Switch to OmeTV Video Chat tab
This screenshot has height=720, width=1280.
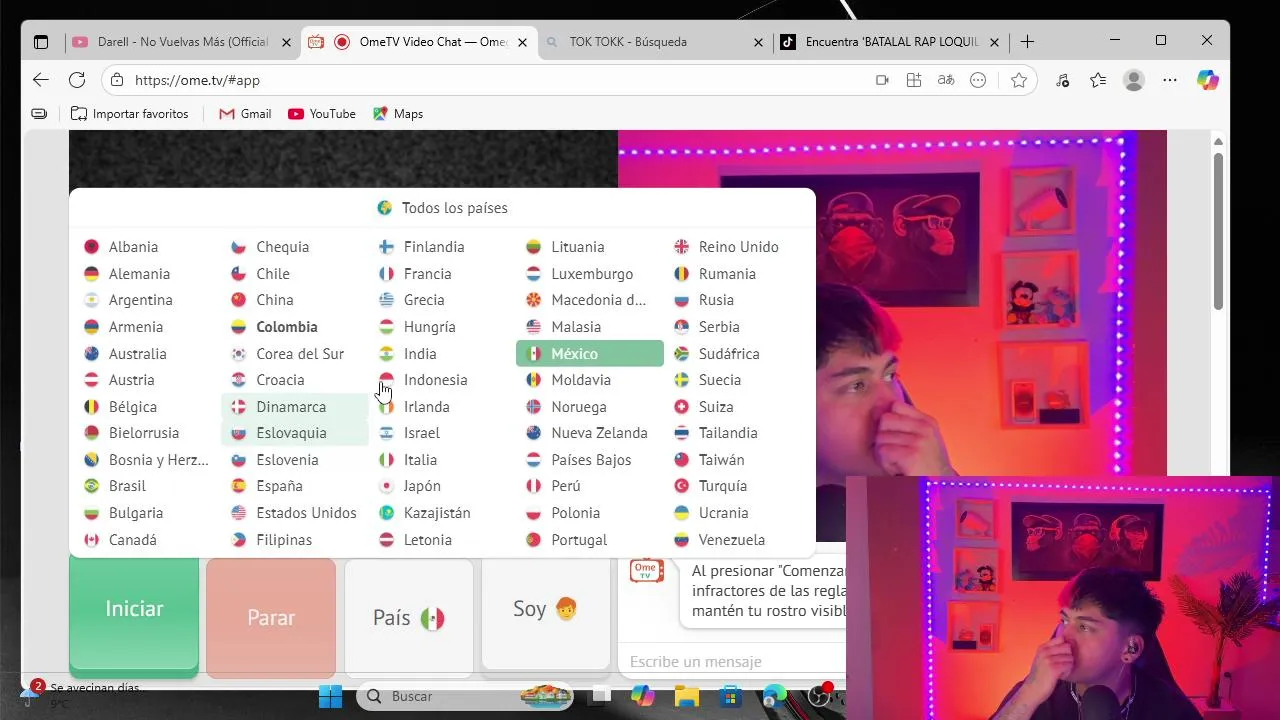pos(418,42)
